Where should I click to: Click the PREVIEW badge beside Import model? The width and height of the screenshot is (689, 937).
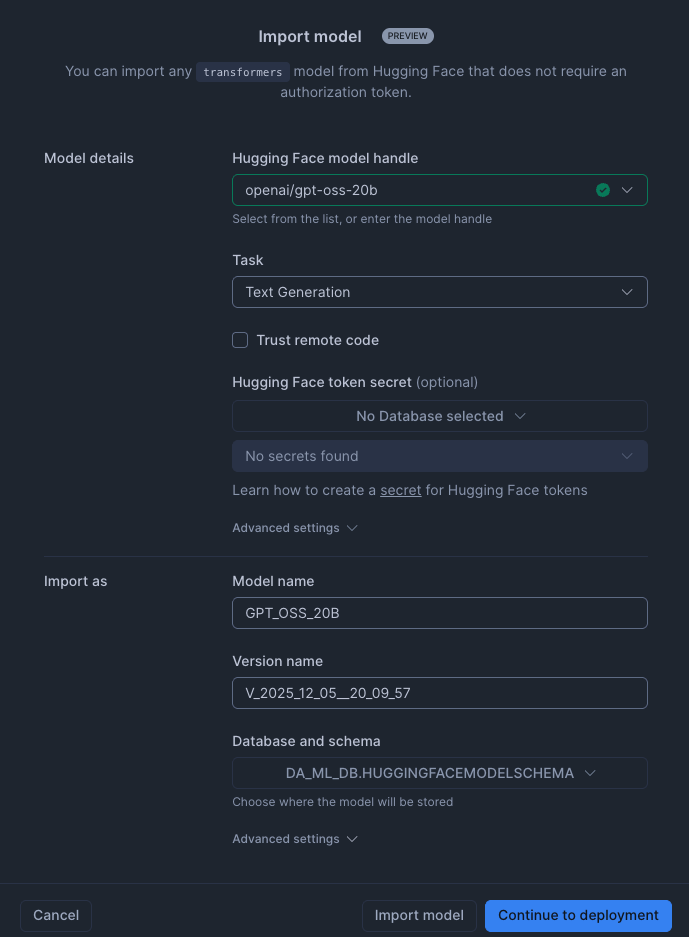click(407, 36)
